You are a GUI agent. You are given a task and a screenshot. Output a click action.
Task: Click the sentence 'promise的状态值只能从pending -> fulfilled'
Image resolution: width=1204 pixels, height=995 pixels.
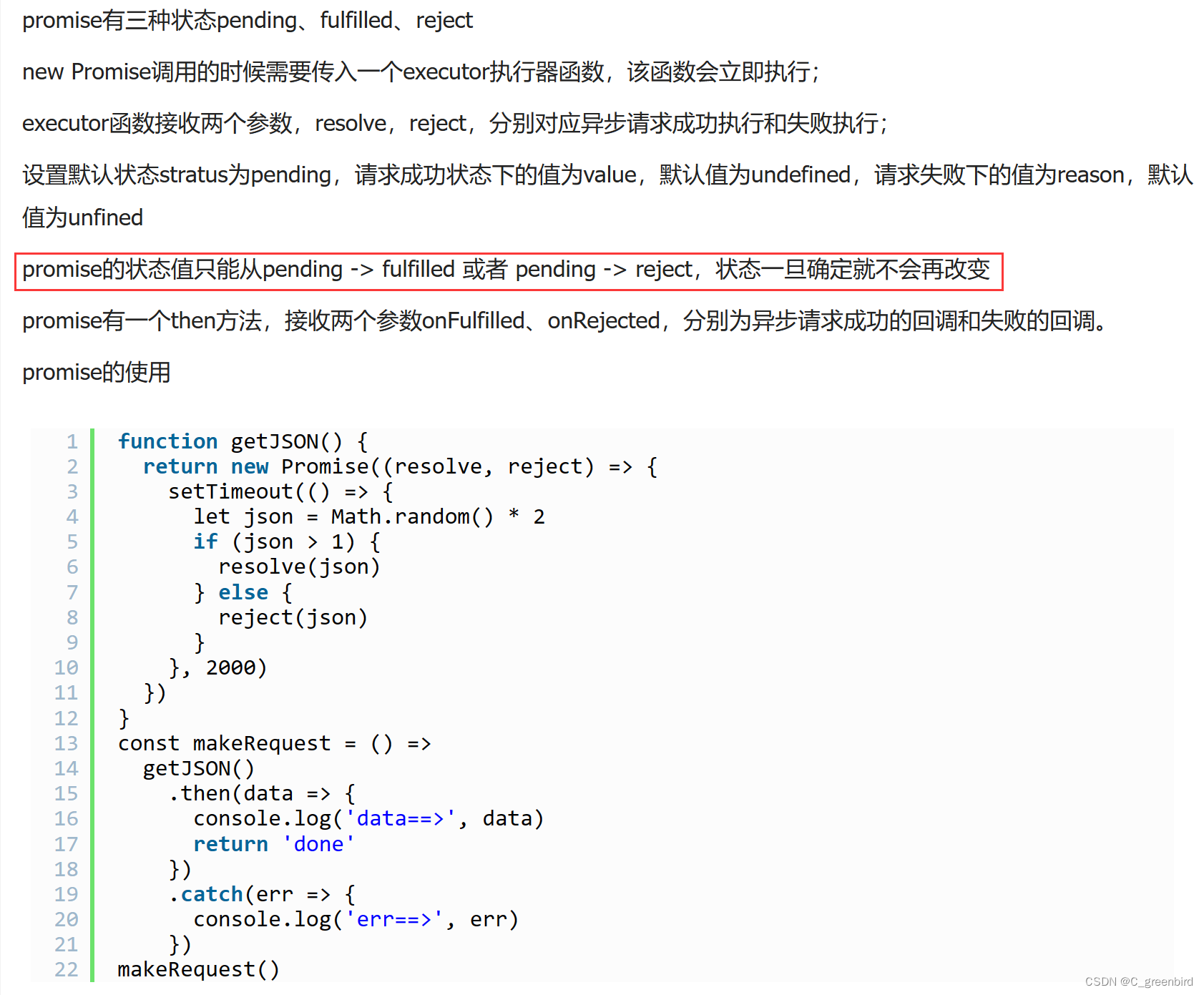[x=506, y=270]
